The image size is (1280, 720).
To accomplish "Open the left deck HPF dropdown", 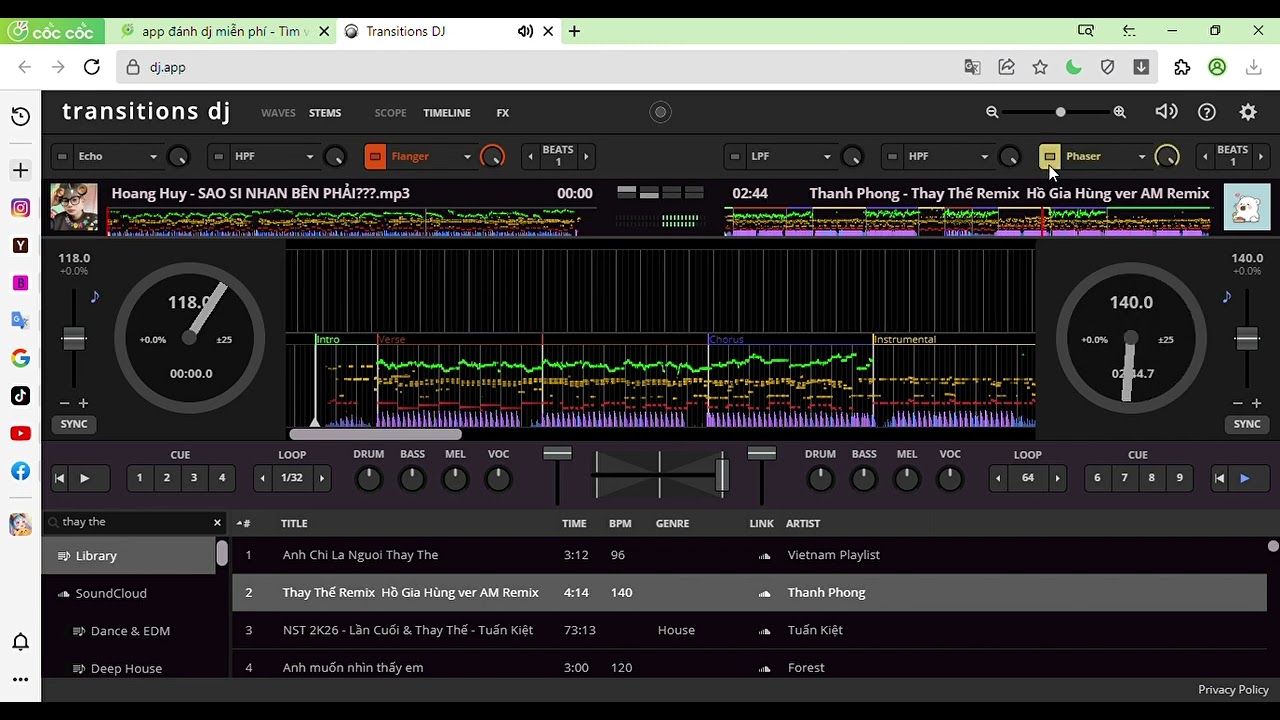I will click(309, 157).
